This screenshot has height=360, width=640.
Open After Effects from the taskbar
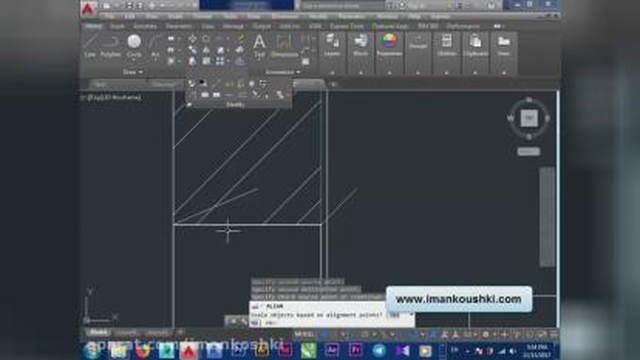click(x=332, y=351)
